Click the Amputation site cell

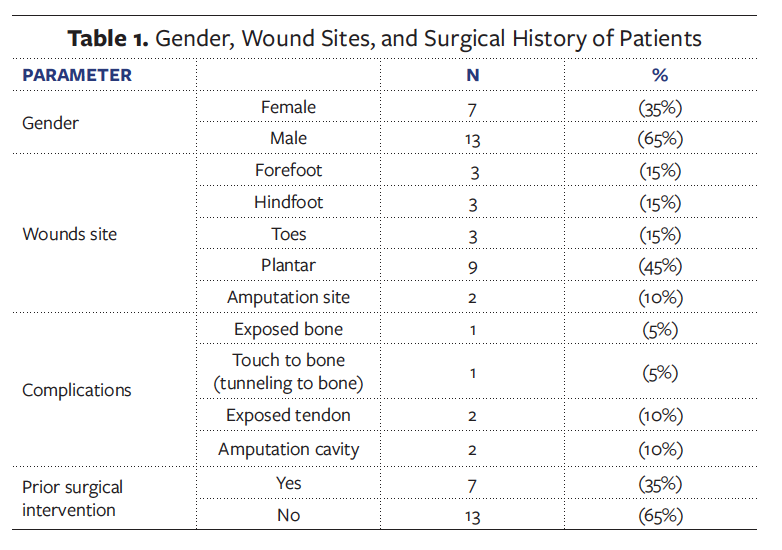[288, 297]
